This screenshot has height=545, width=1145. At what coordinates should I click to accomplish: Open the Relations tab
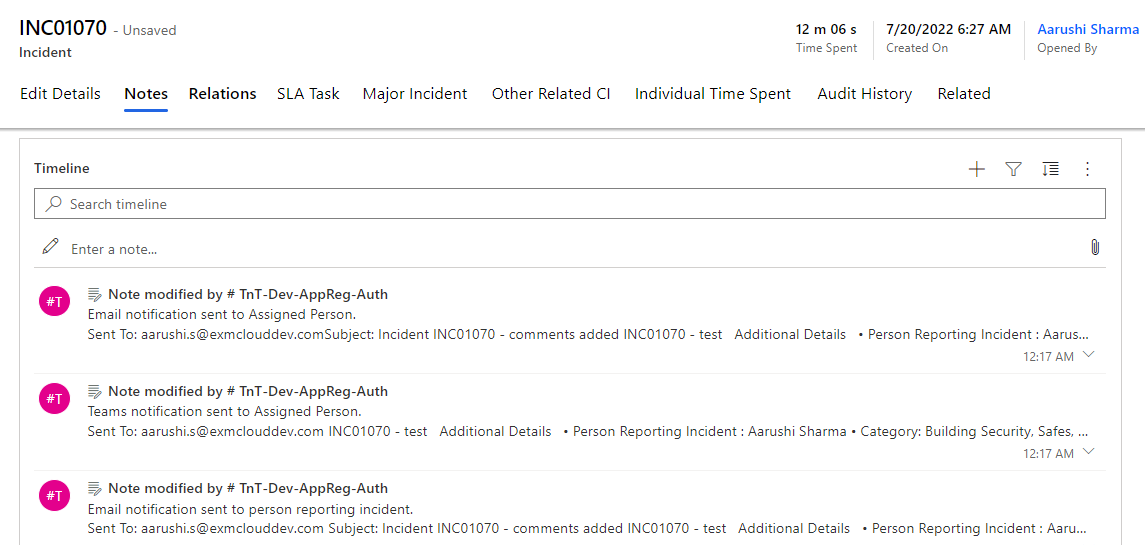(223, 94)
